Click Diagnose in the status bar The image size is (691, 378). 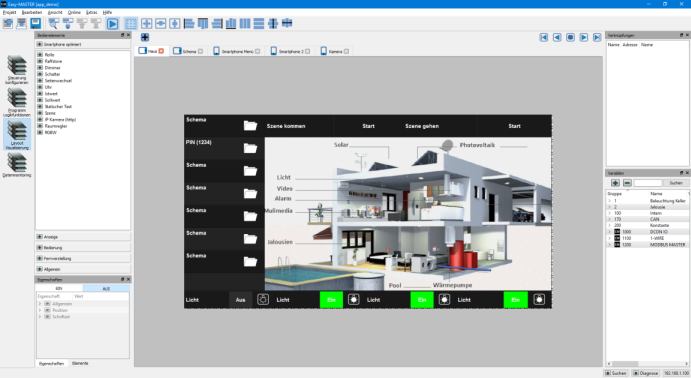(x=646, y=373)
